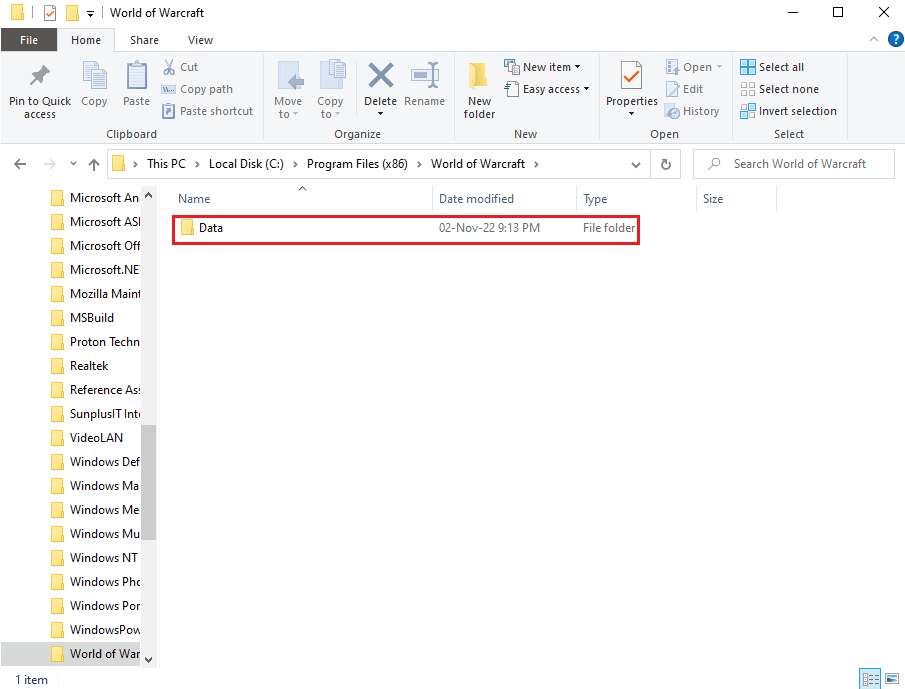The width and height of the screenshot is (905, 689).
Task: Open recent locations dropdown arrow
Action: coord(73,164)
